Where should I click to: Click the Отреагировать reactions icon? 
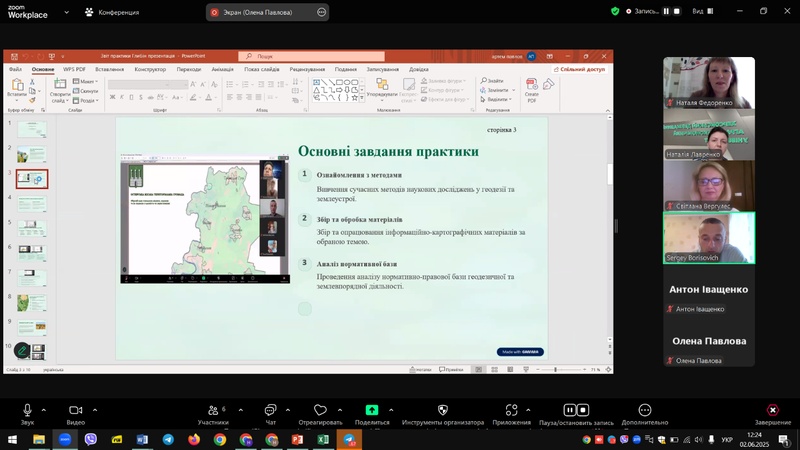(x=320, y=411)
